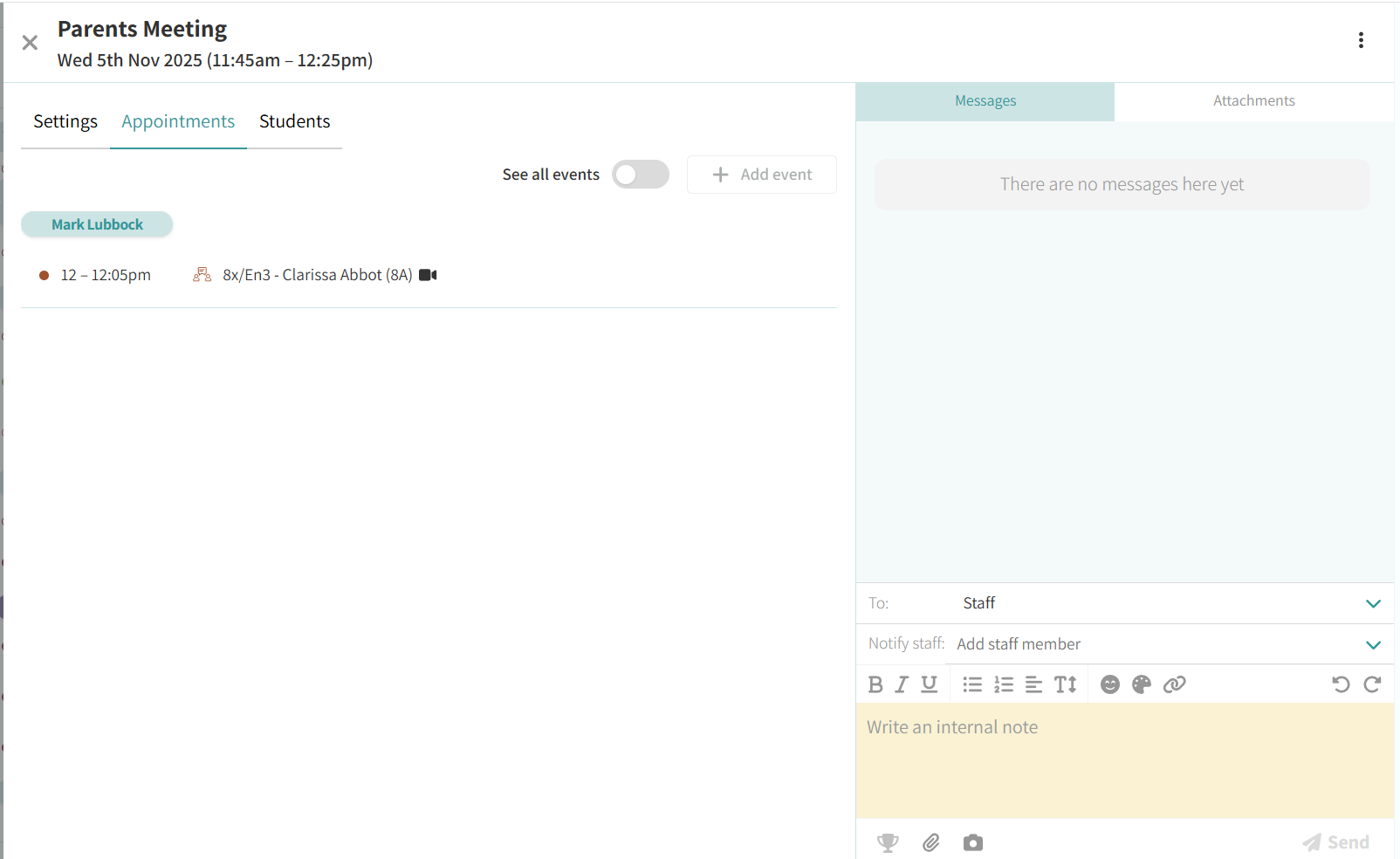Click the camera icon below the note
This screenshot has height=859, width=1400.
tap(973, 842)
